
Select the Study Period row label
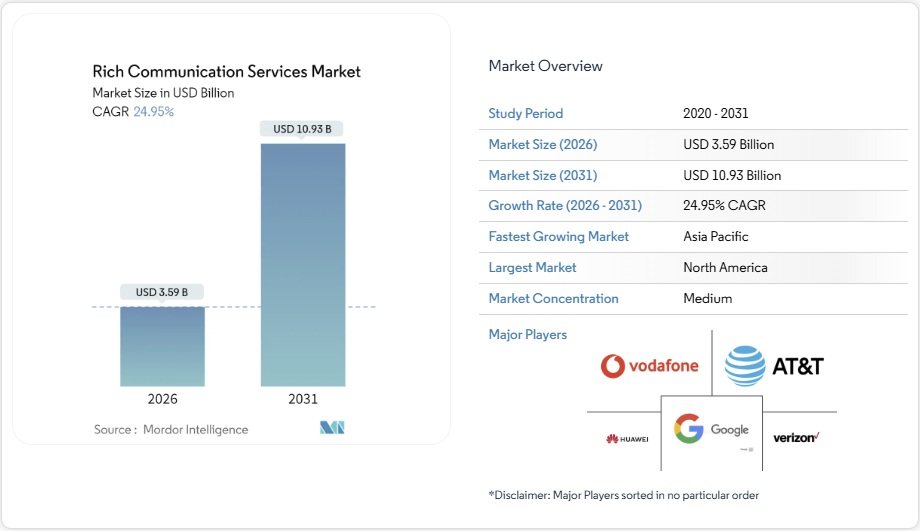tap(525, 114)
